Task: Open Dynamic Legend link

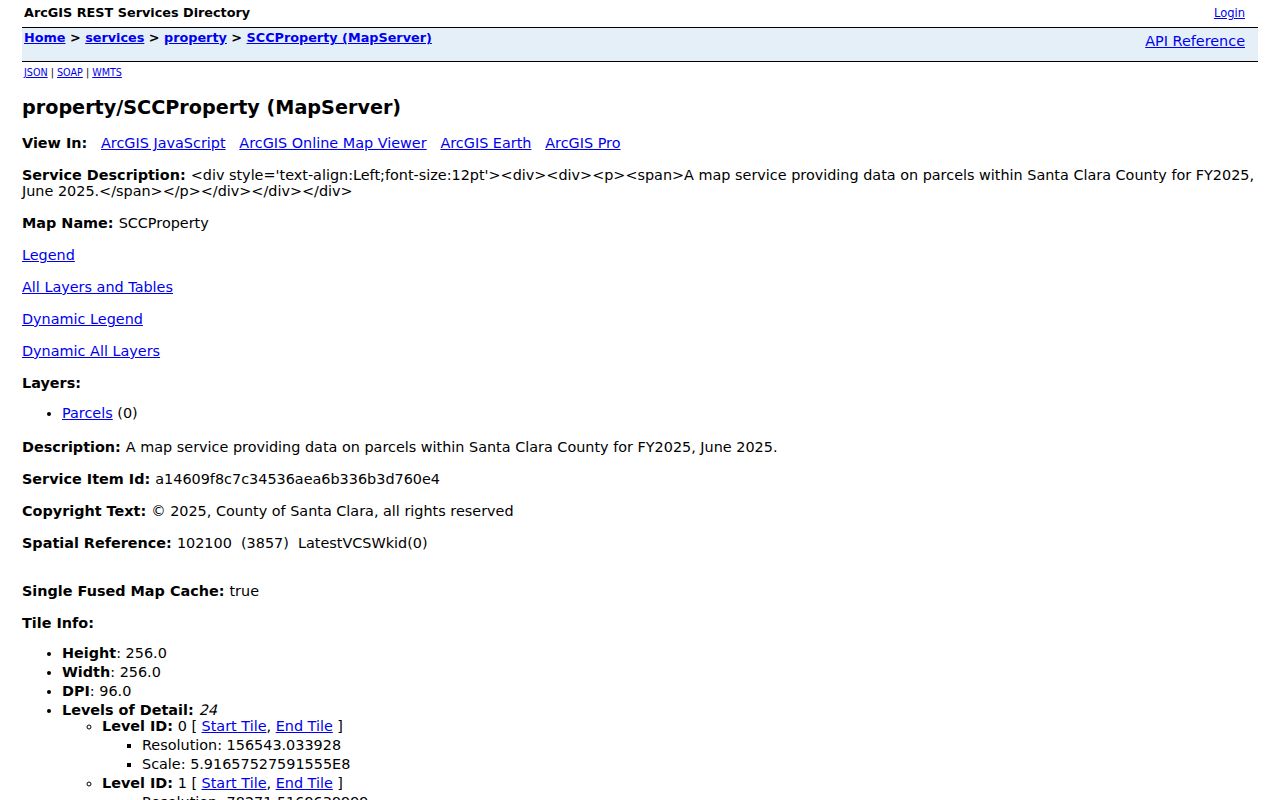Action: [x=82, y=319]
